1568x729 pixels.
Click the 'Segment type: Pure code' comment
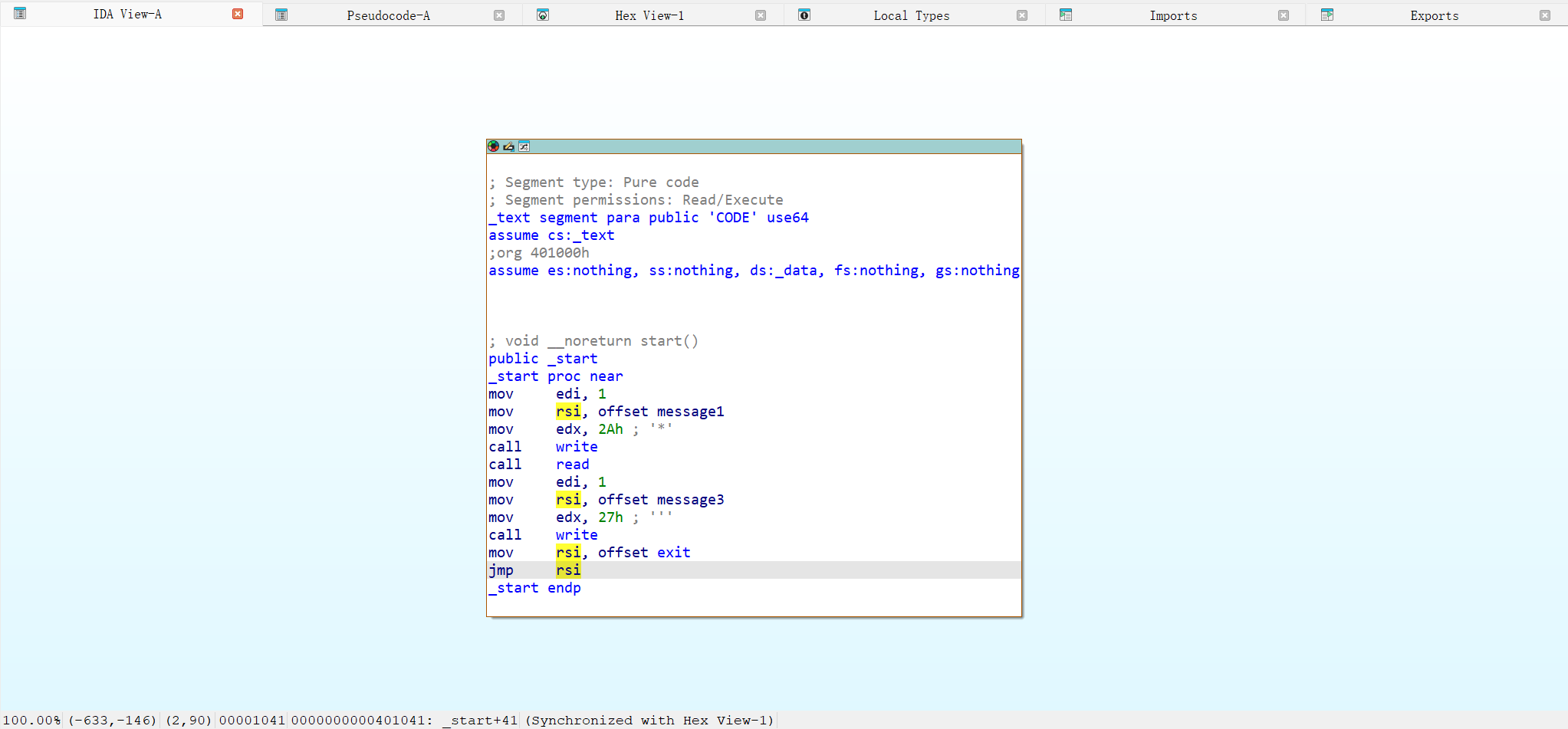(594, 182)
